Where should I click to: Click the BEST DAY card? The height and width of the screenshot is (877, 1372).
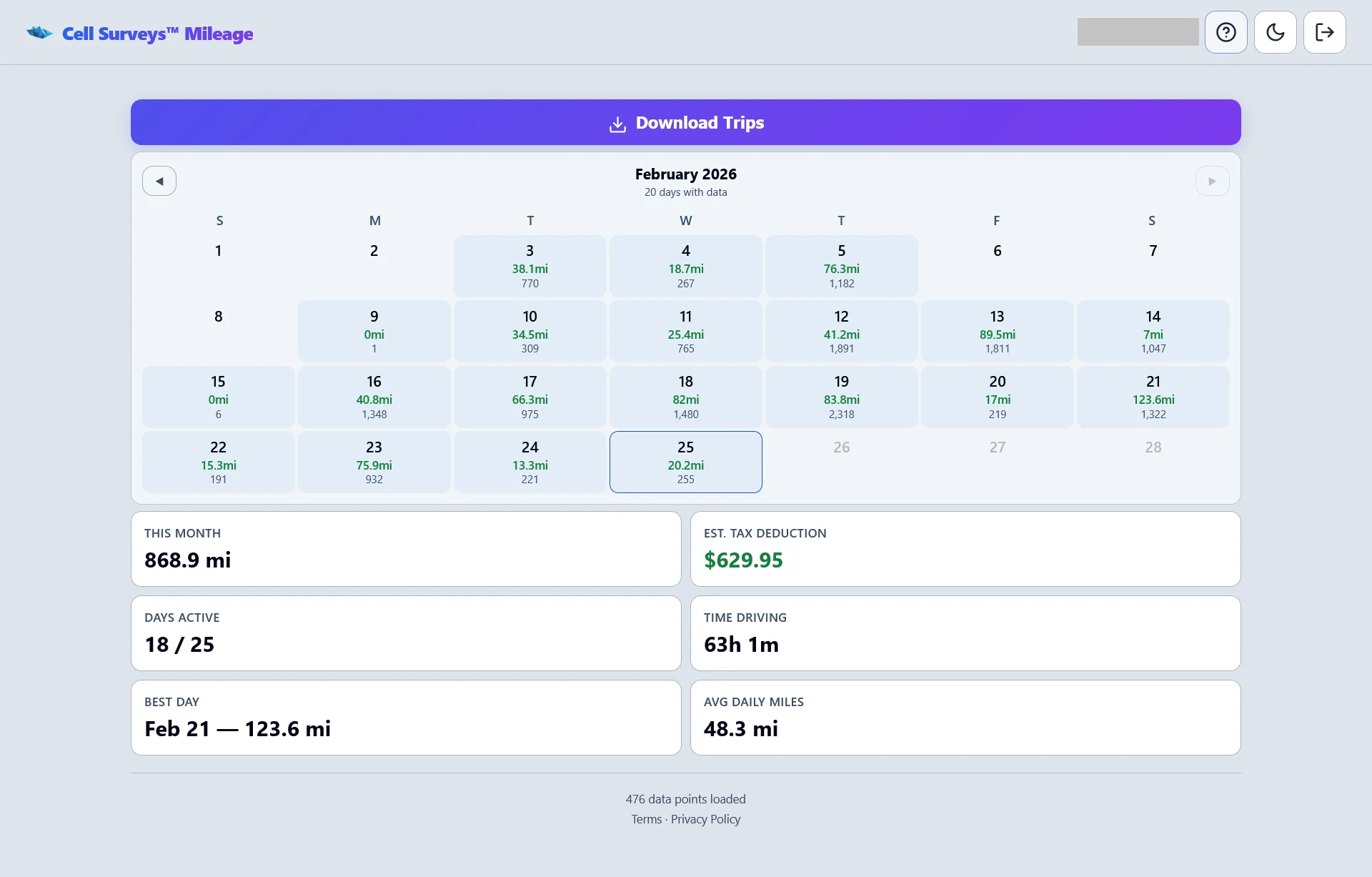click(x=406, y=717)
